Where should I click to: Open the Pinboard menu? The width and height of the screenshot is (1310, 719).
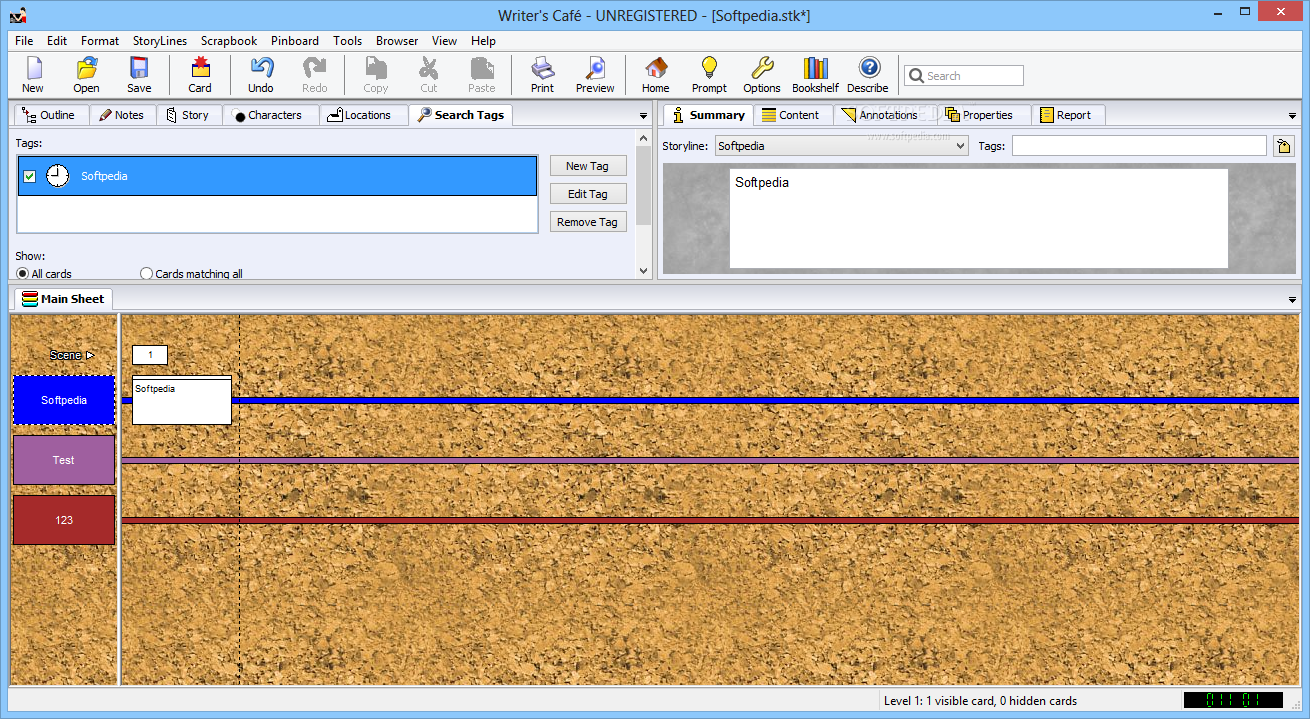click(295, 41)
